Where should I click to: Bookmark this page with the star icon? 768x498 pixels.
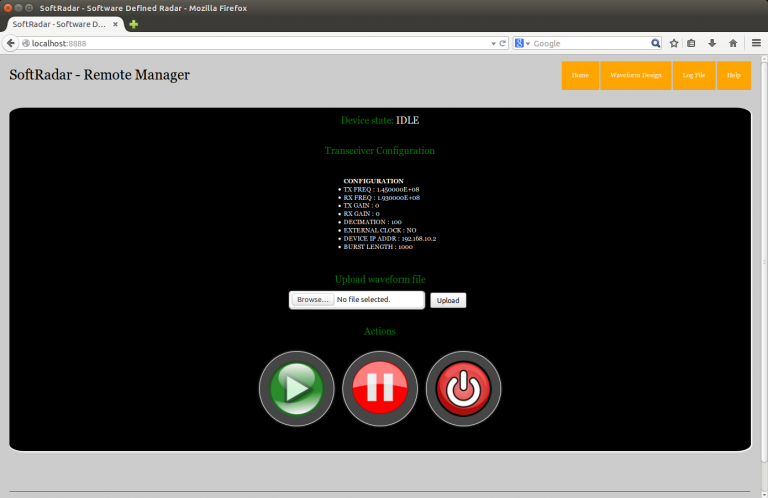click(674, 43)
